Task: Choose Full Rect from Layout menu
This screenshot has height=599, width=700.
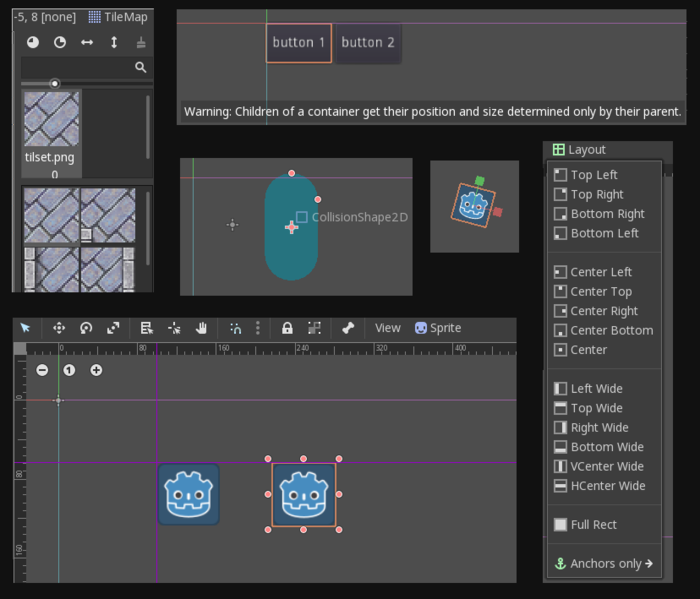Action: 593,525
